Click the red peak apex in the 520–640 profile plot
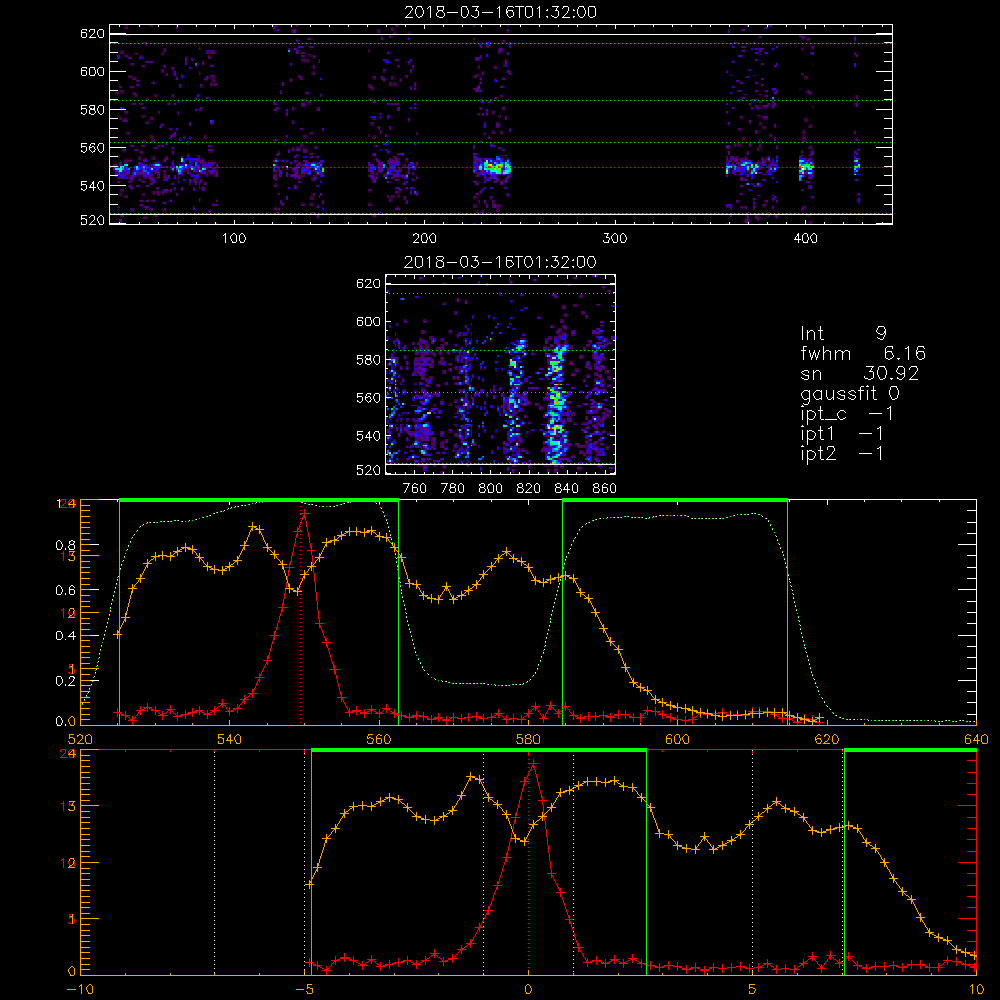1000x1000 pixels. [304, 513]
